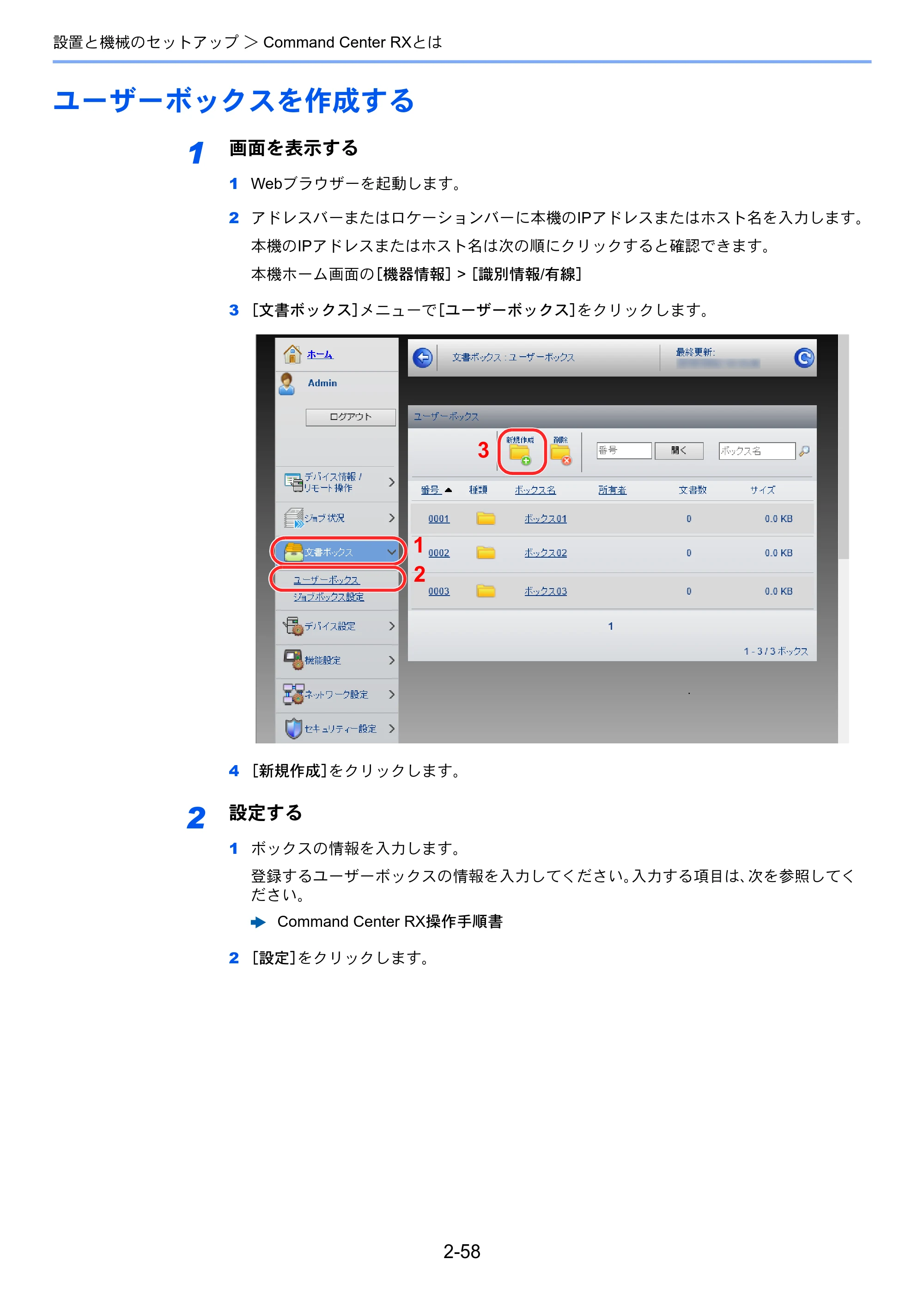Click the 文書ボックス sidebar icon
The image size is (924, 1308).
(x=293, y=552)
